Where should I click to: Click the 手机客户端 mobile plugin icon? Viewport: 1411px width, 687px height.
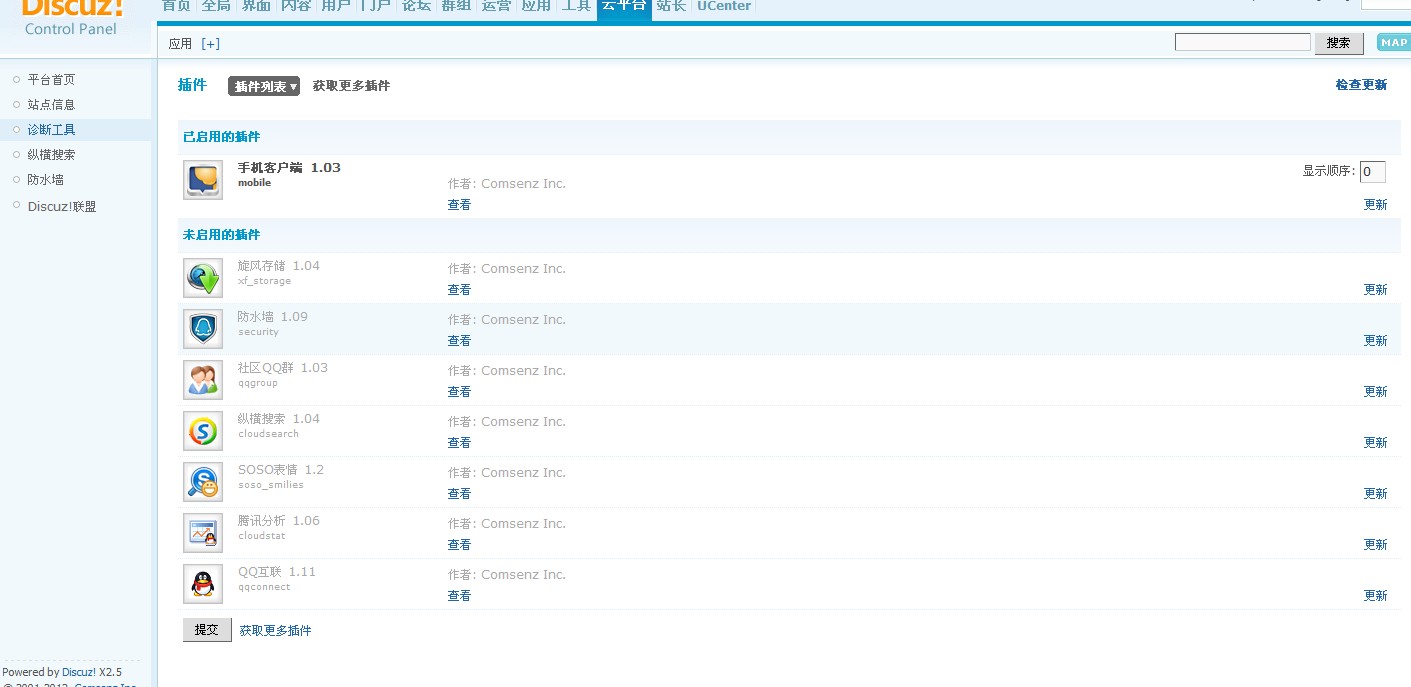point(203,180)
